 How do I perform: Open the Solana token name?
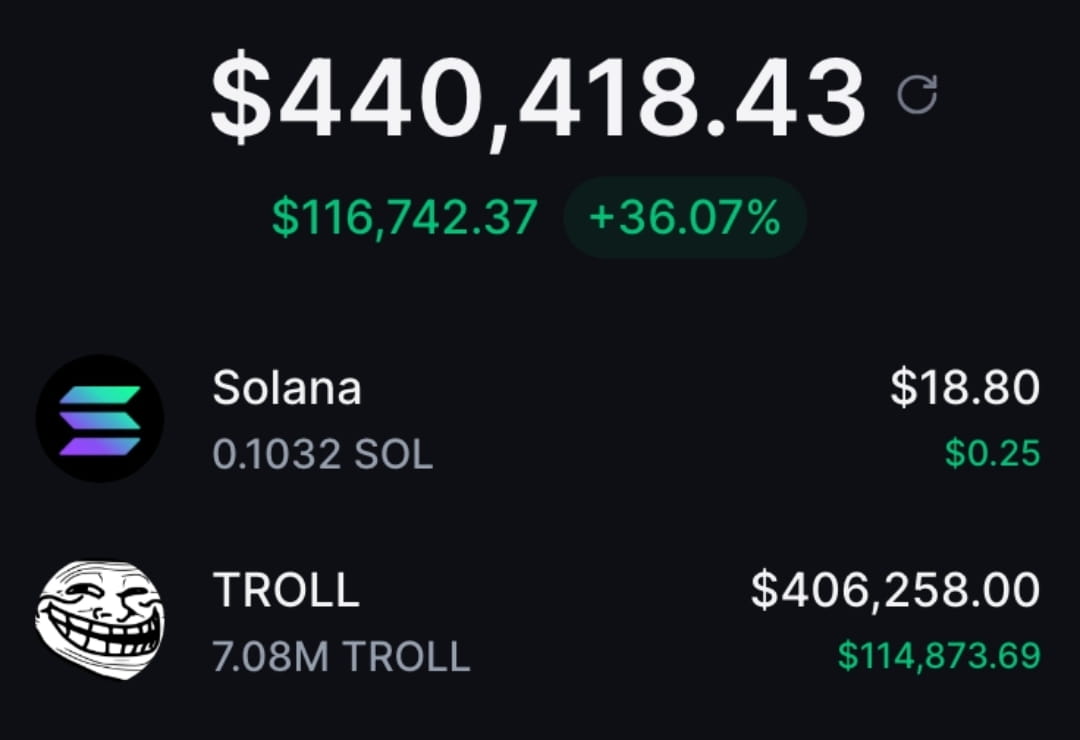click(287, 388)
